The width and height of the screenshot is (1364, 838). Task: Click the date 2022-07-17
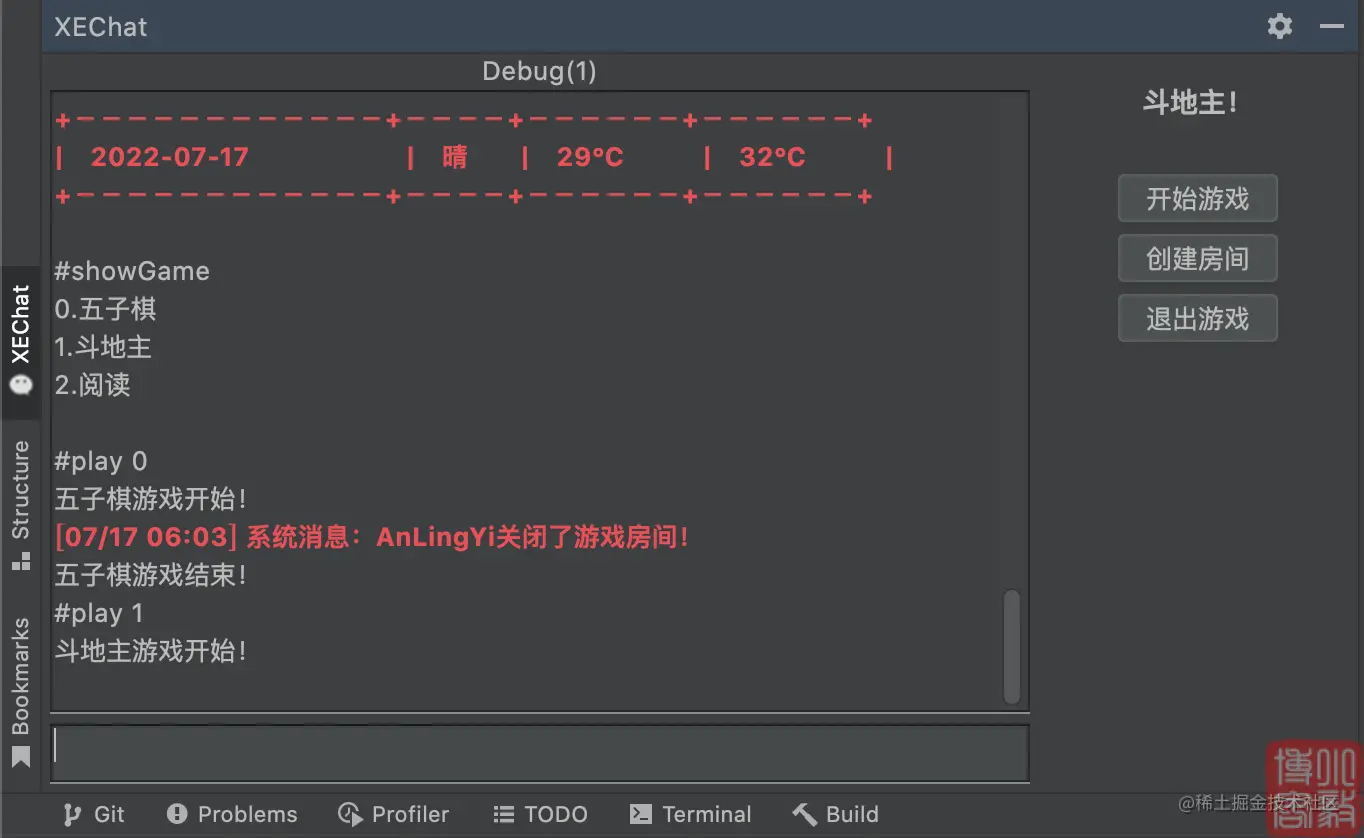170,157
